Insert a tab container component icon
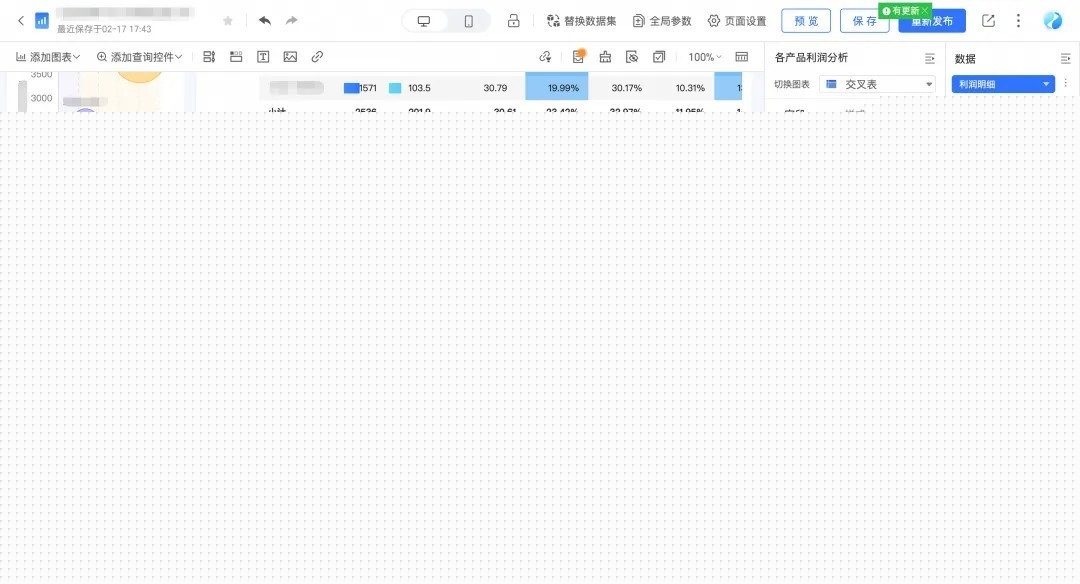The height and width of the screenshot is (584, 1080). pos(236,57)
